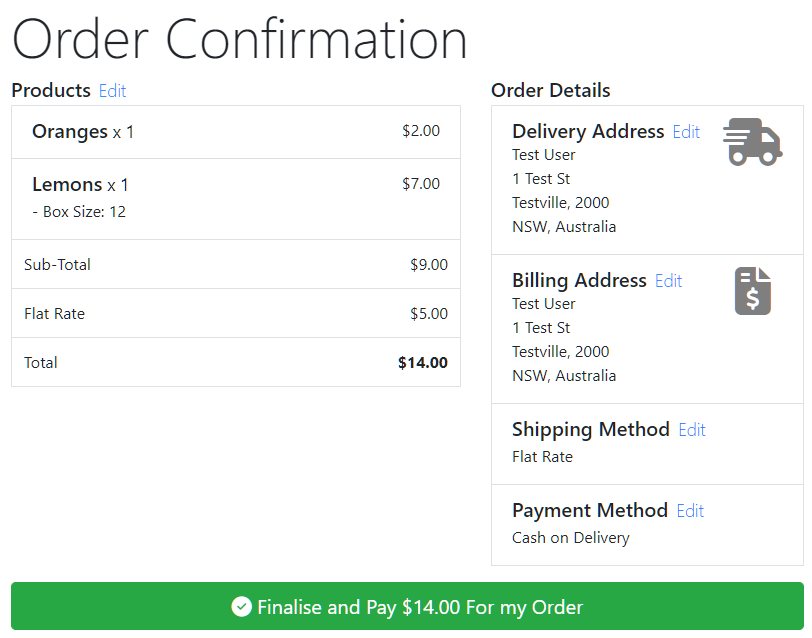The image size is (812, 638).
Task: Click the Flat Rate shipping cost row
Action: coord(236,313)
